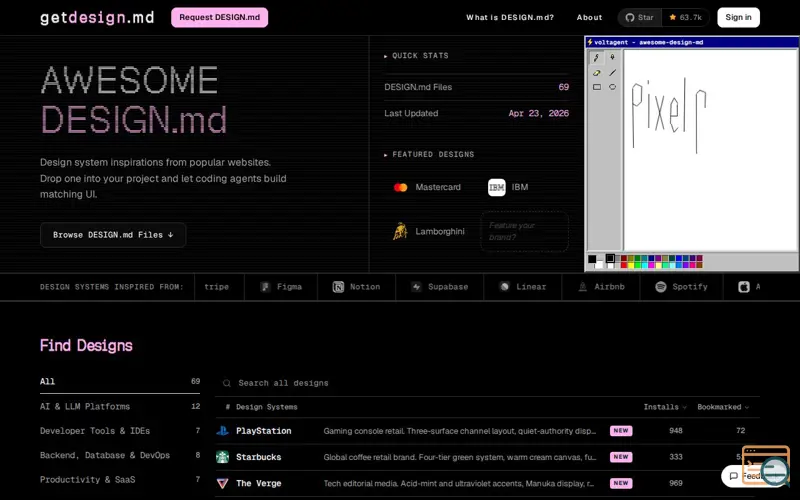Click the Figma logo in ticker
This screenshot has height=500, width=800.
point(265,287)
